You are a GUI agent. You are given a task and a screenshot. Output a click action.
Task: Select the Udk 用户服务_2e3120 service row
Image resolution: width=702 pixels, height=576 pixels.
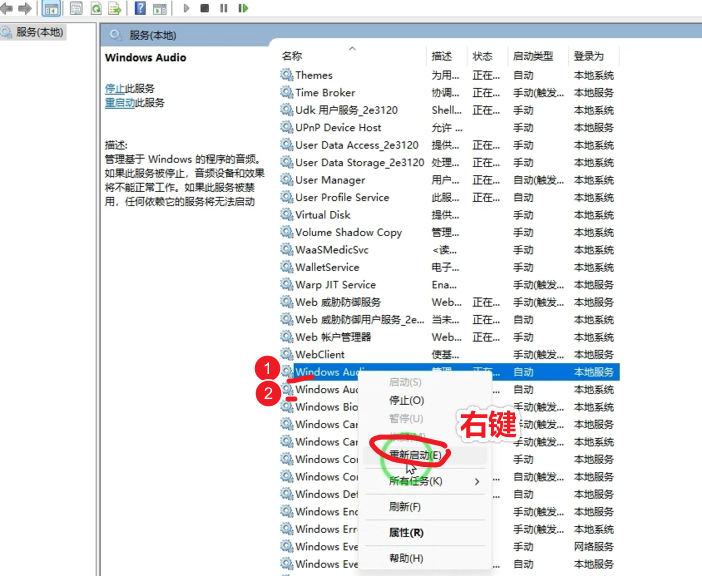pos(449,110)
